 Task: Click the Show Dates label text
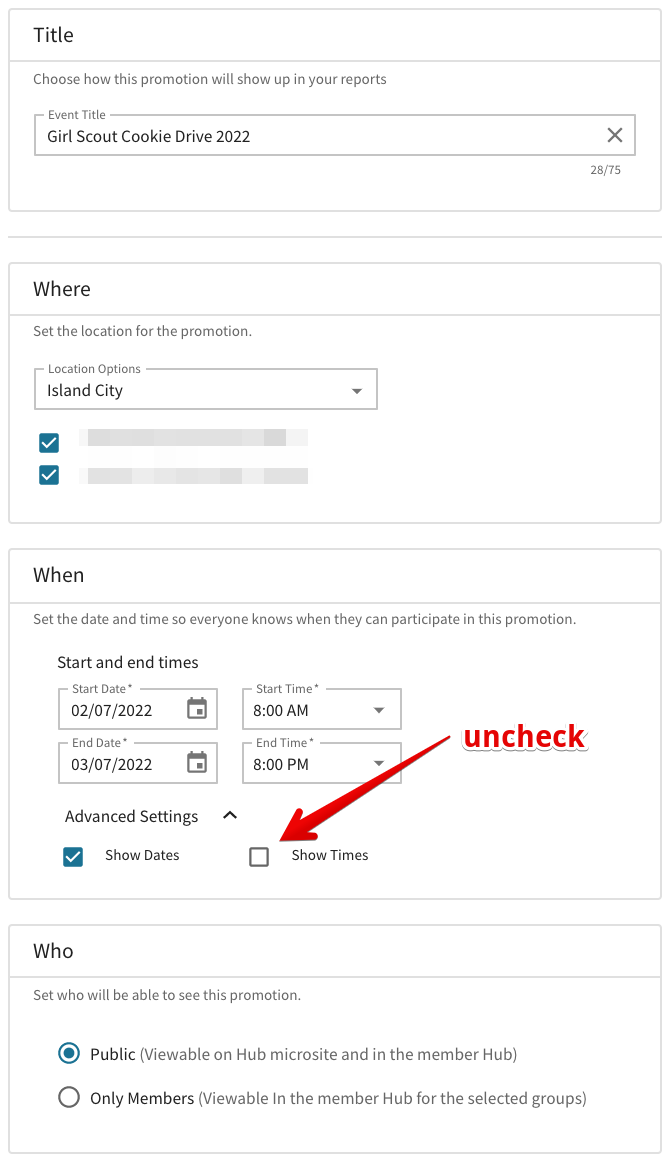point(142,855)
